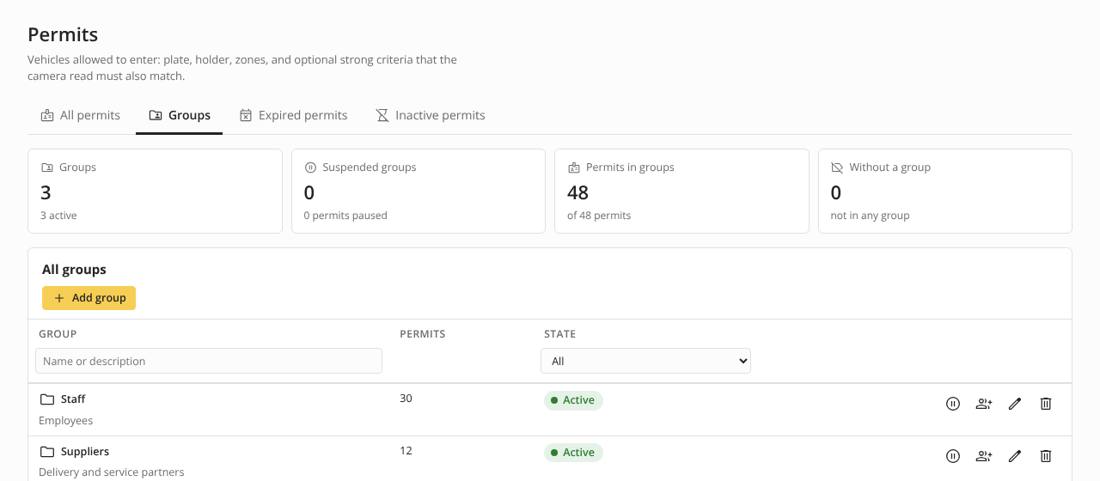This screenshot has height=481, width=1100.
Task: Click the Groups stat card folder icon
Action: click(x=47, y=168)
